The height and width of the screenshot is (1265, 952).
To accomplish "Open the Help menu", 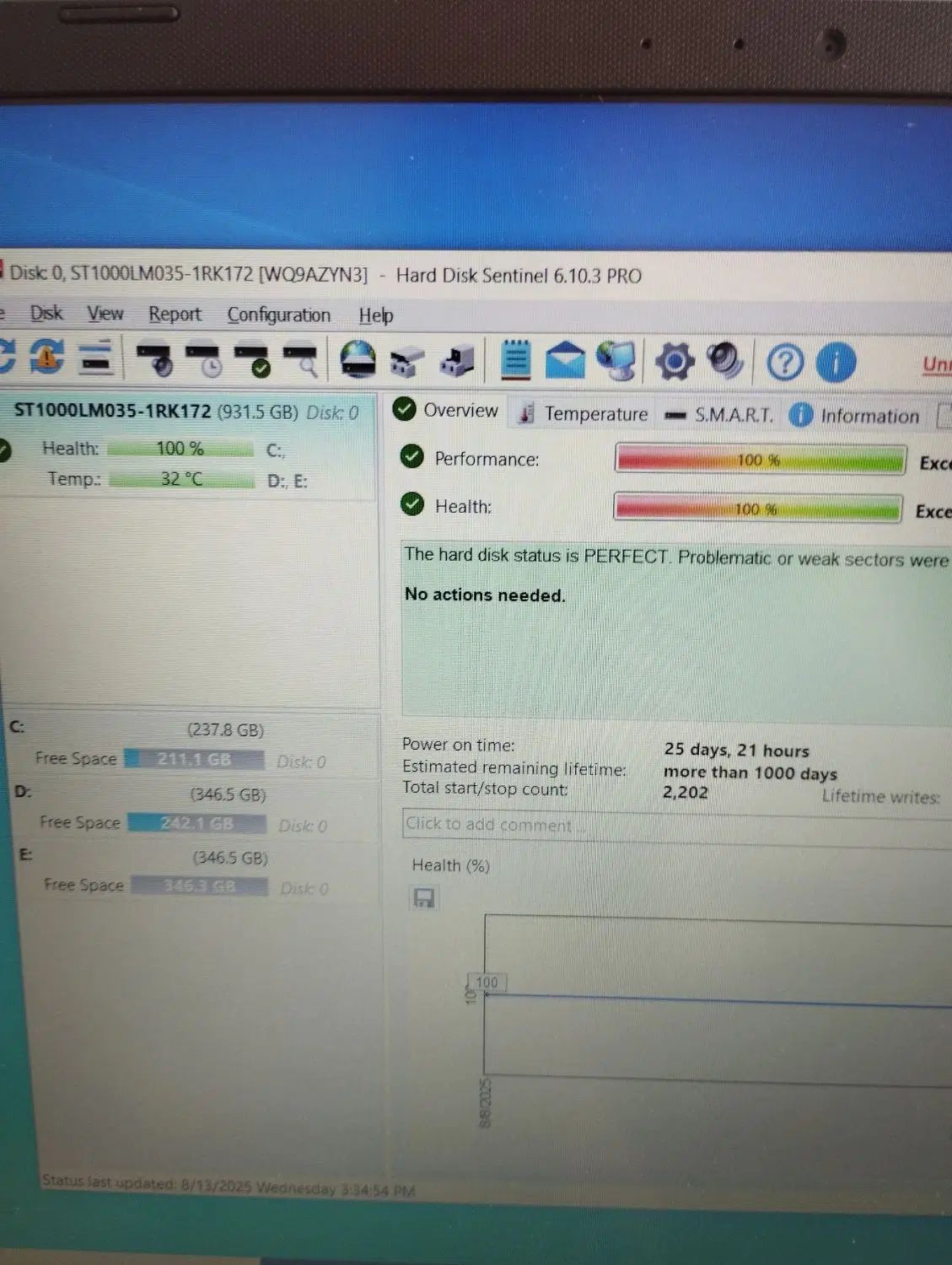I will coord(376,315).
